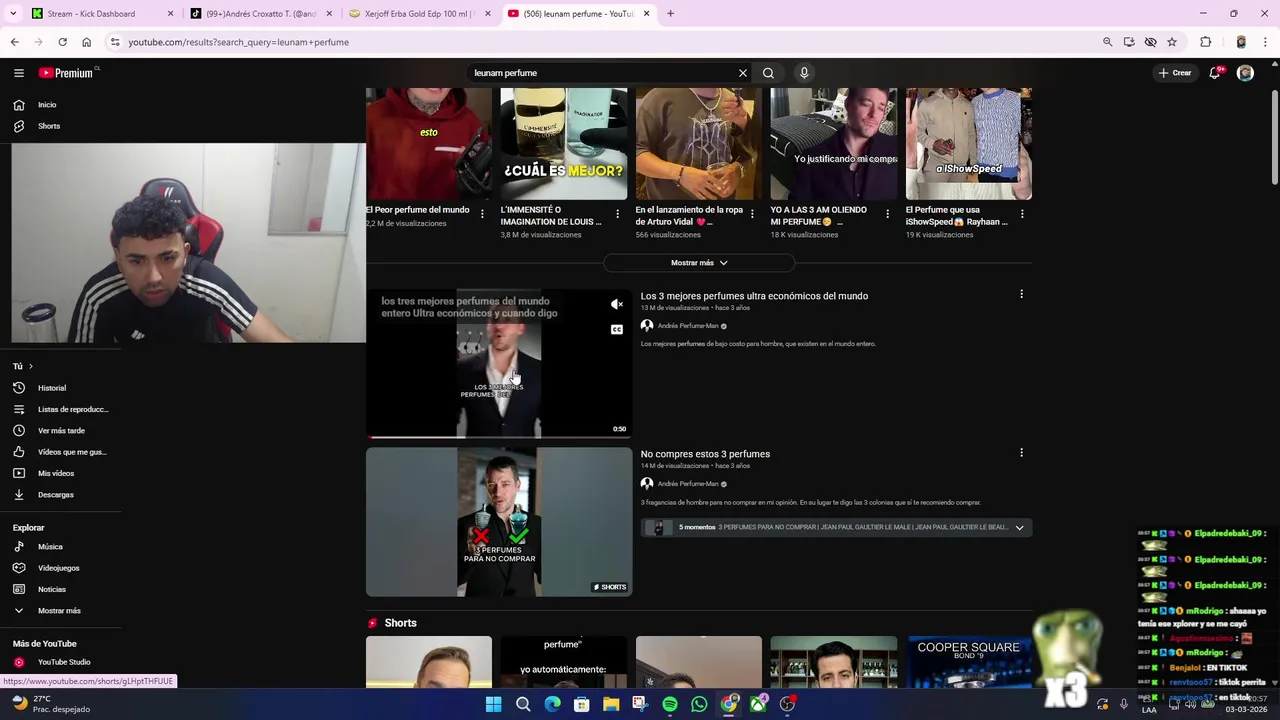Viewport: 1280px width, 720px height.
Task: Go to the browser home page
Action: tap(86, 42)
